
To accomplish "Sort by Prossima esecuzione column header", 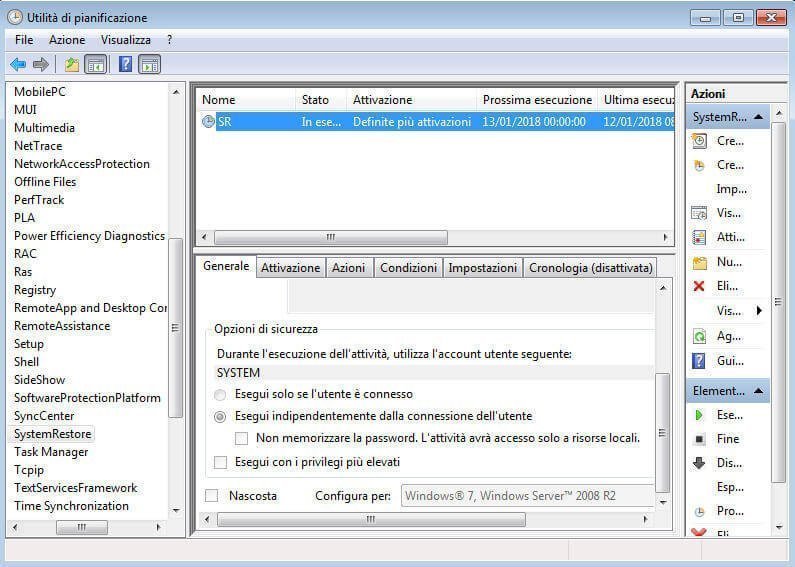I will [x=537, y=100].
